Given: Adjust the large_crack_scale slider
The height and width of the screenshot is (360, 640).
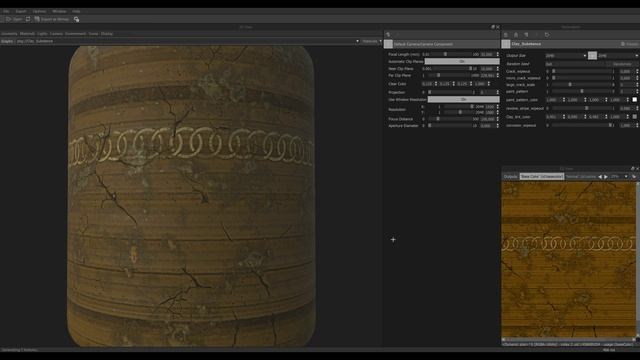Looking at the screenshot, I should [581, 85].
